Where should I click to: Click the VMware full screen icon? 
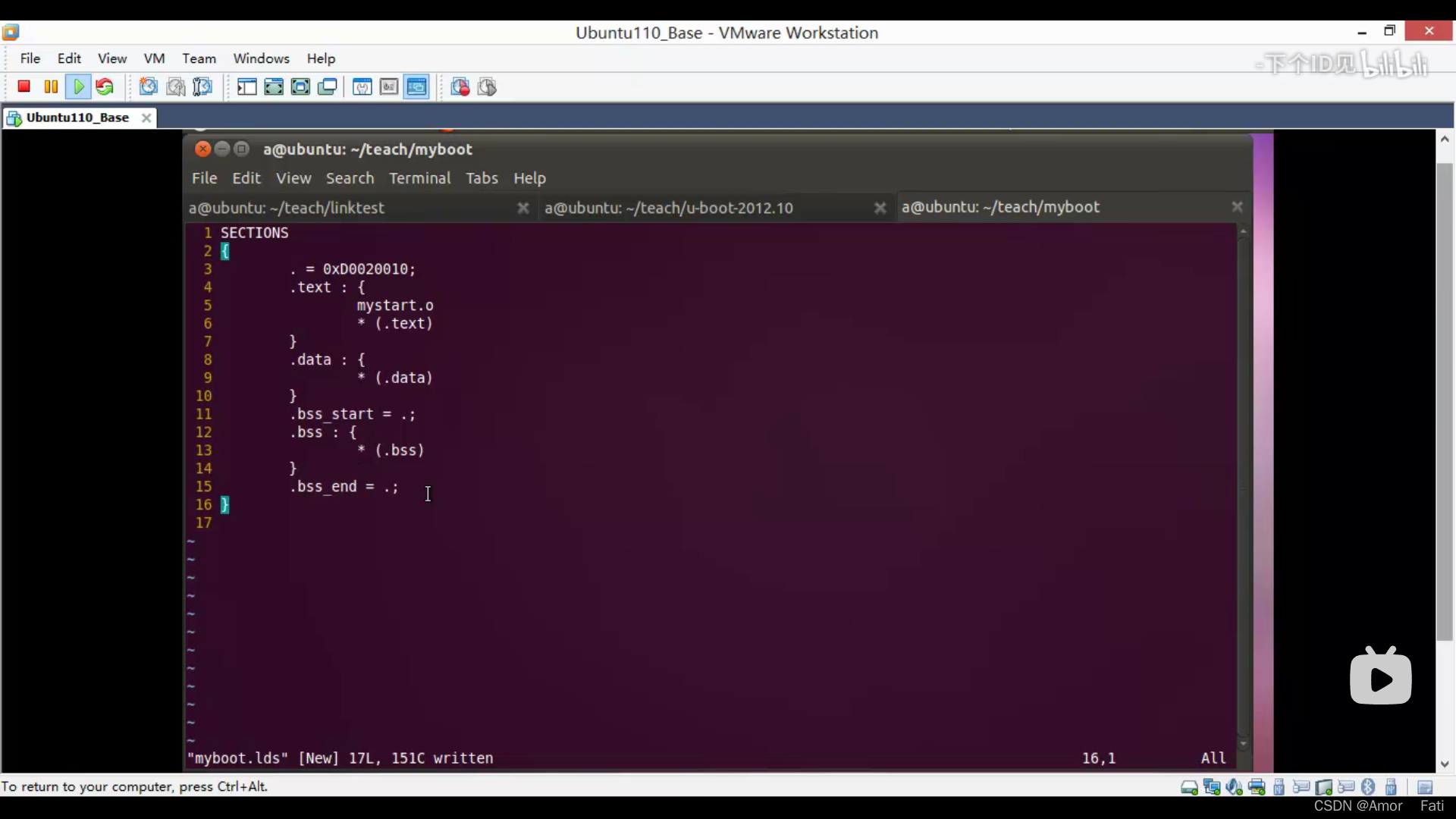(274, 88)
